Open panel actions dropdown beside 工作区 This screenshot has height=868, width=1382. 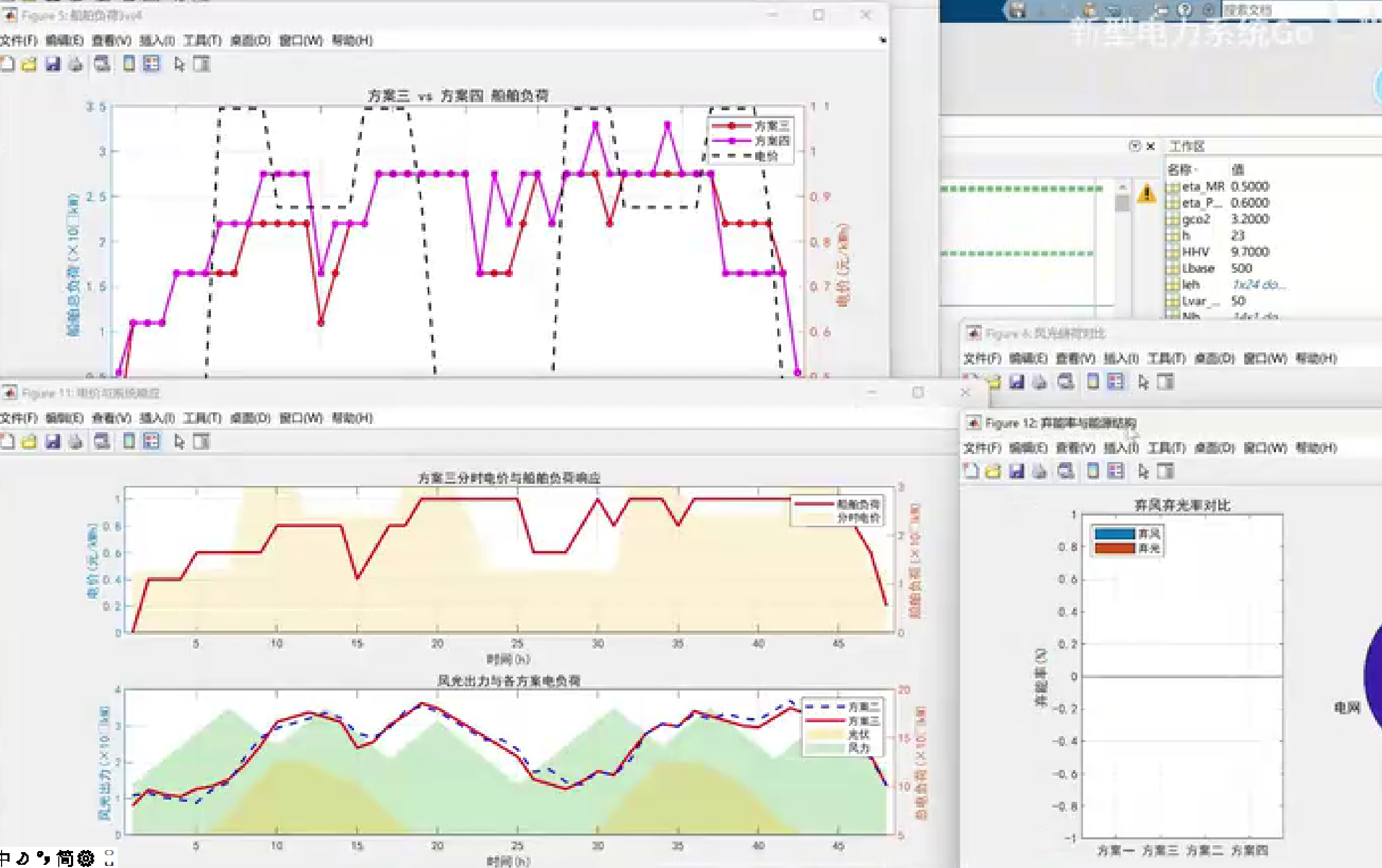point(1134,146)
